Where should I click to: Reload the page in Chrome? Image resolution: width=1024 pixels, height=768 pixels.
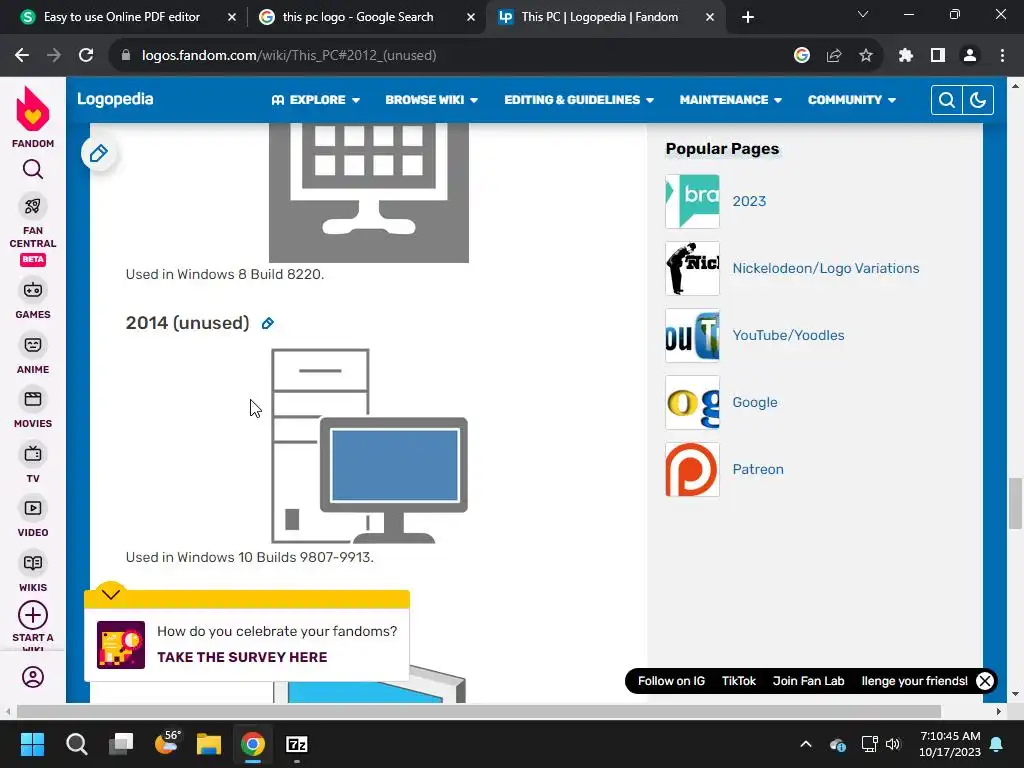pyautogui.click(x=86, y=56)
